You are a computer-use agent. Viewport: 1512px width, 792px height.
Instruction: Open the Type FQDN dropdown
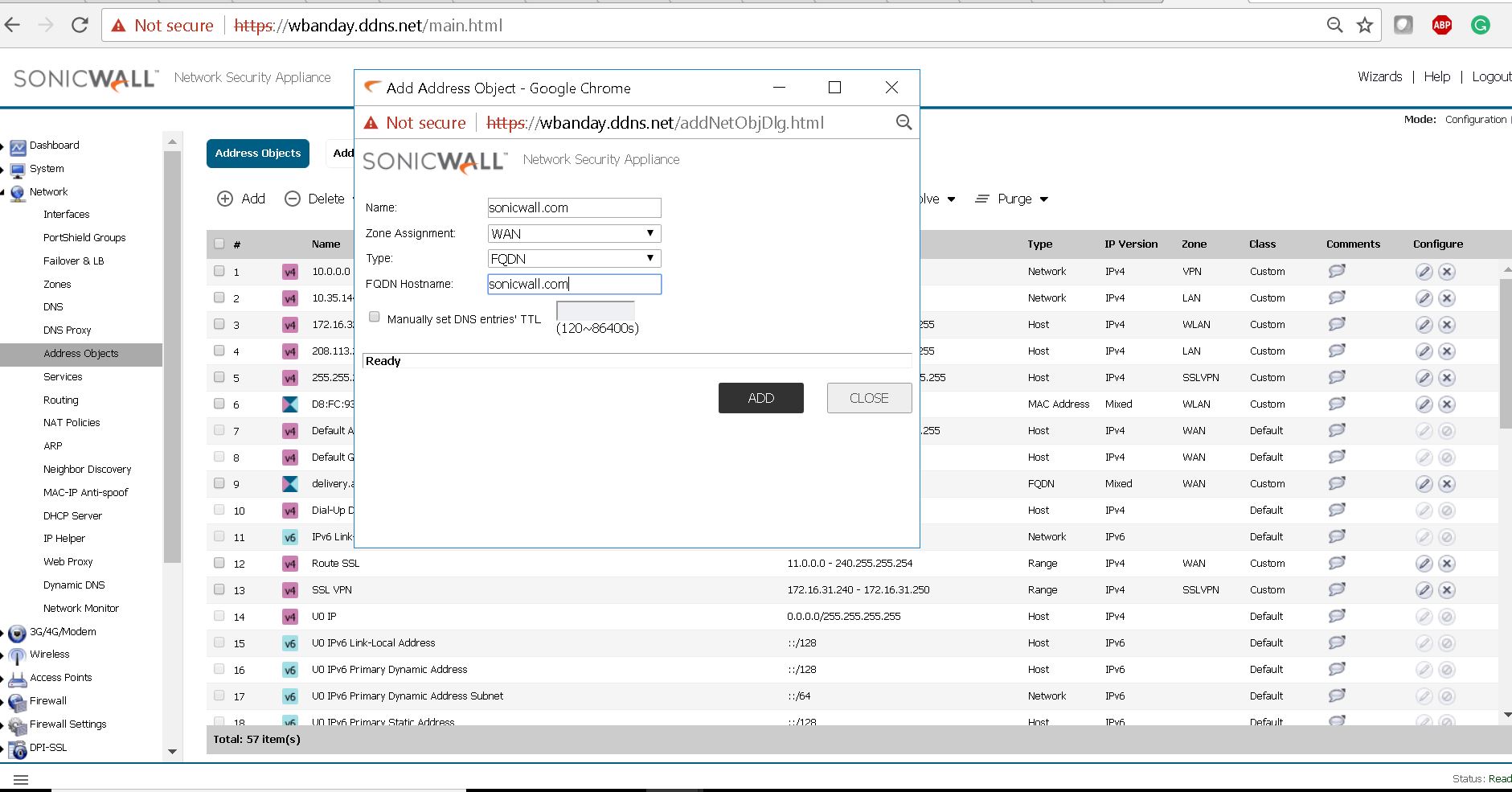click(x=574, y=258)
